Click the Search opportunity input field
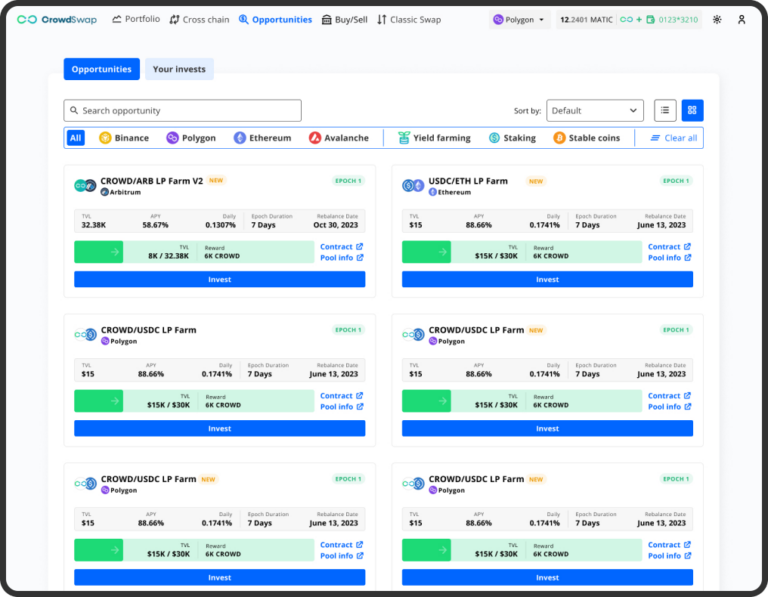The height and width of the screenshot is (597, 768). tap(182, 111)
